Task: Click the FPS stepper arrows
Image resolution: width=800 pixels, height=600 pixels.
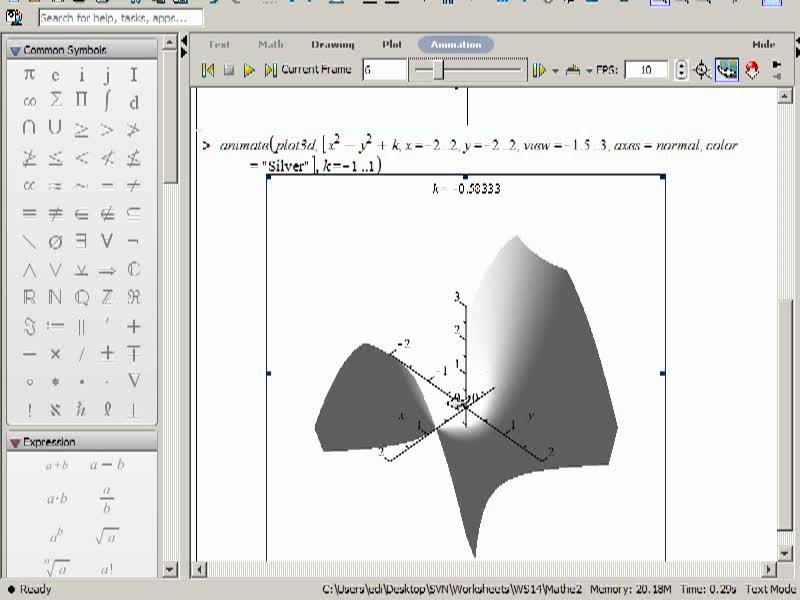Action: coord(681,70)
